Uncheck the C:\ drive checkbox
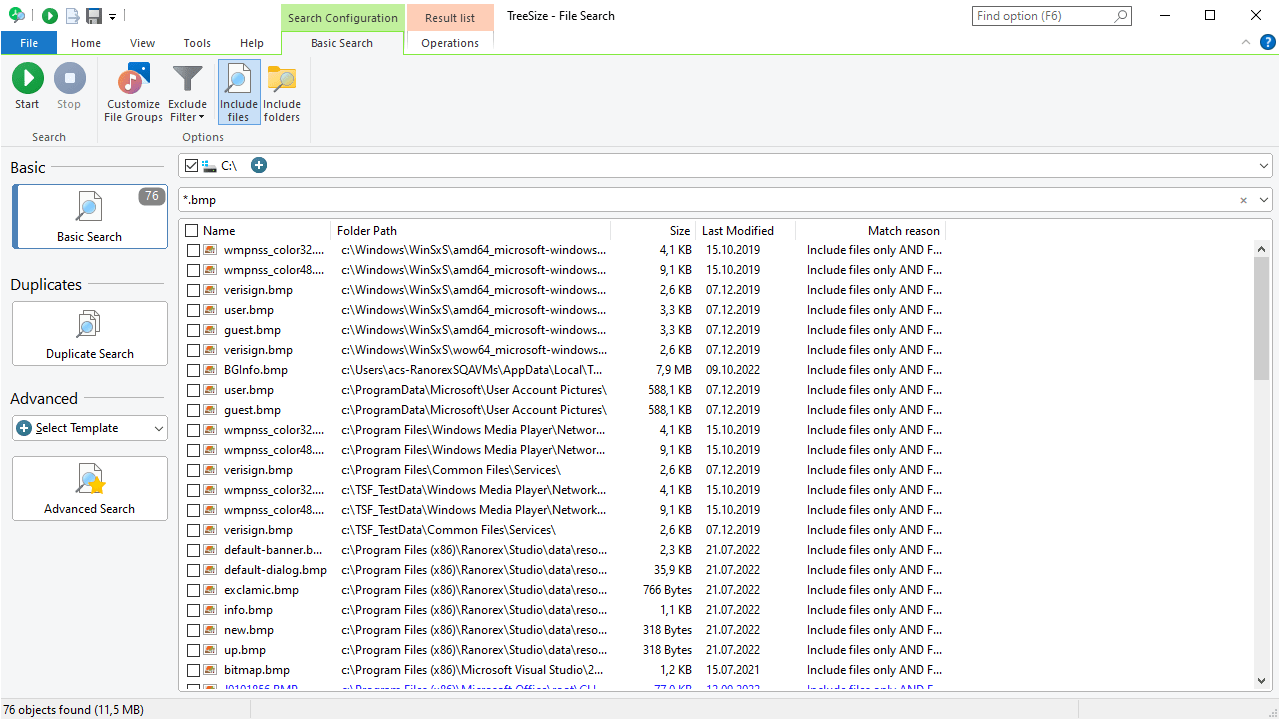 pyautogui.click(x=192, y=165)
